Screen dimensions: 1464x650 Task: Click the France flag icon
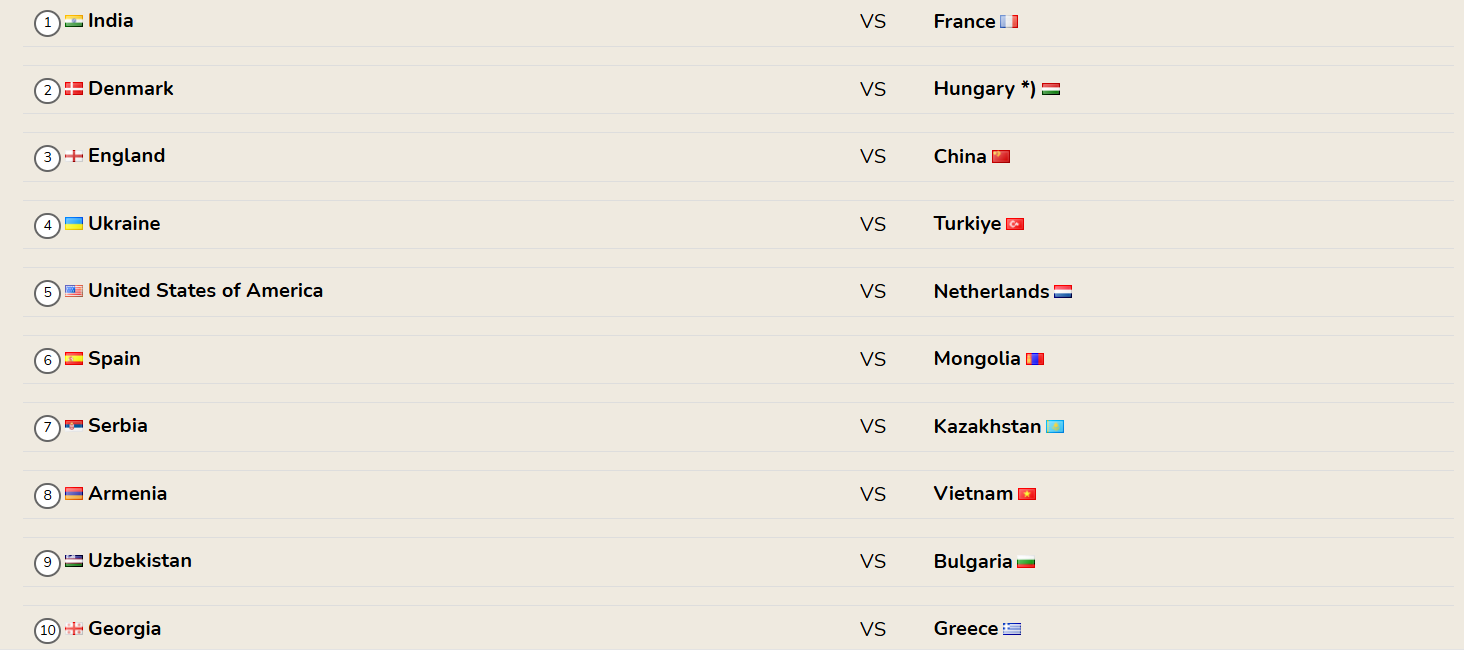[x=1009, y=21]
